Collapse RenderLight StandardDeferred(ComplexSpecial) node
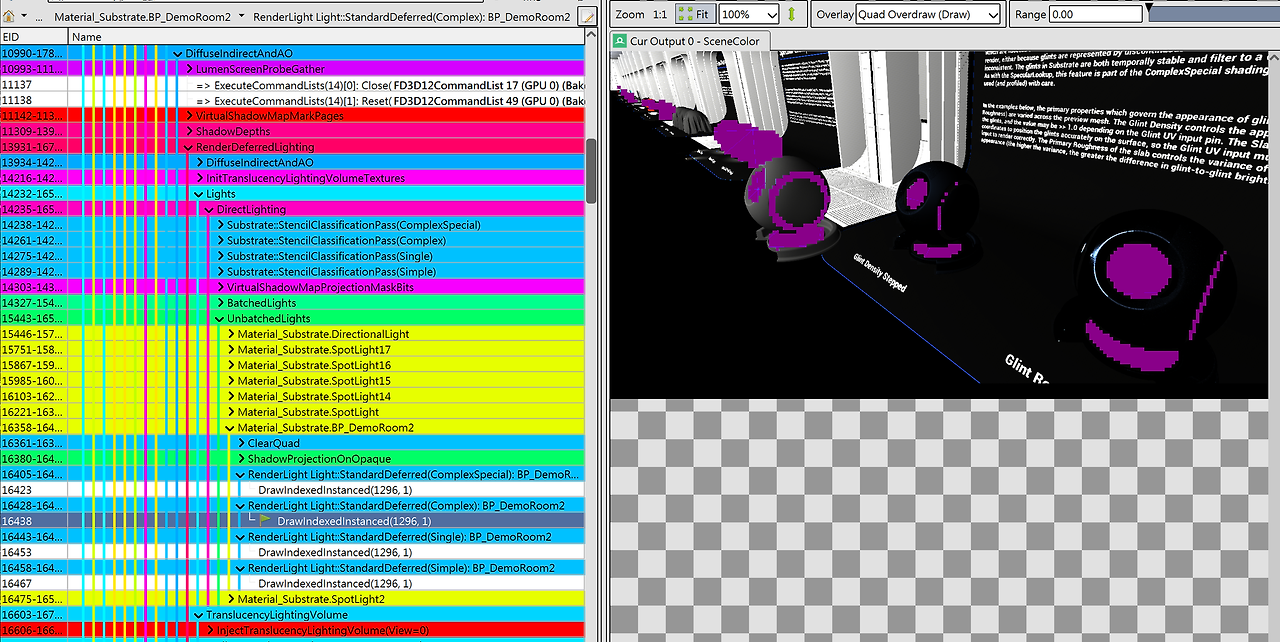The width and height of the screenshot is (1280, 642). [241, 474]
